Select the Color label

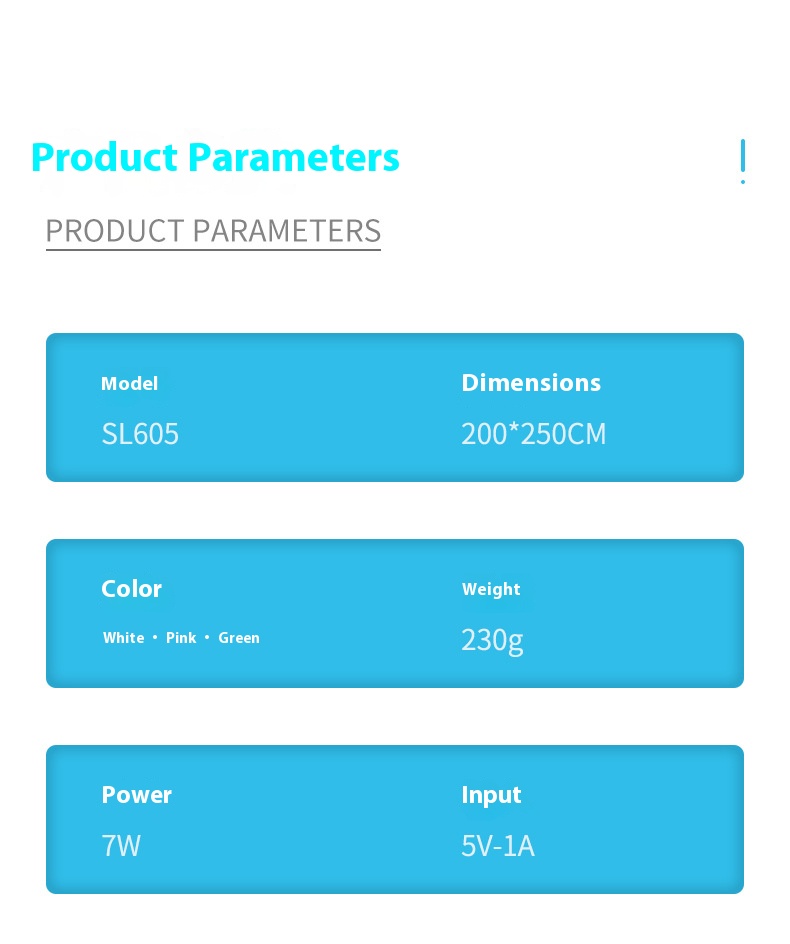pyautogui.click(x=131, y=589)
